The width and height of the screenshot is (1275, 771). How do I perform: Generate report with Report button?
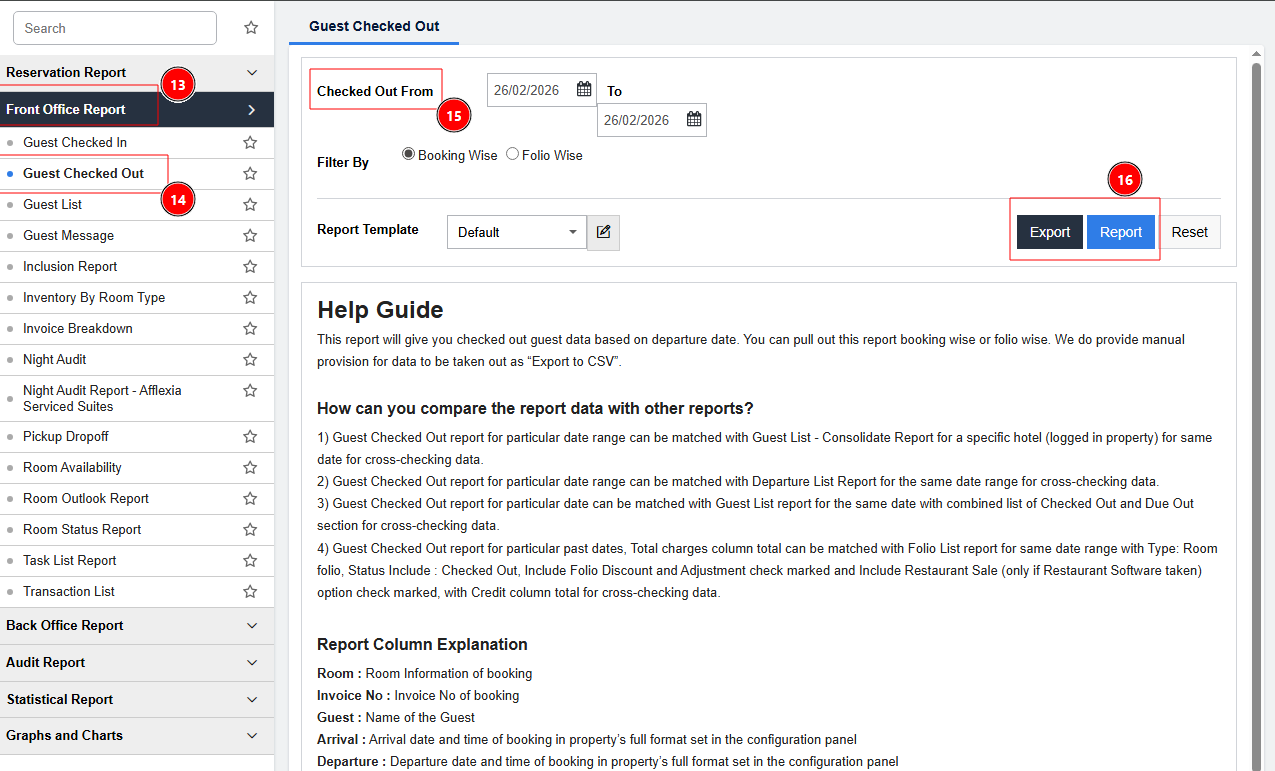pos(1121,232)
